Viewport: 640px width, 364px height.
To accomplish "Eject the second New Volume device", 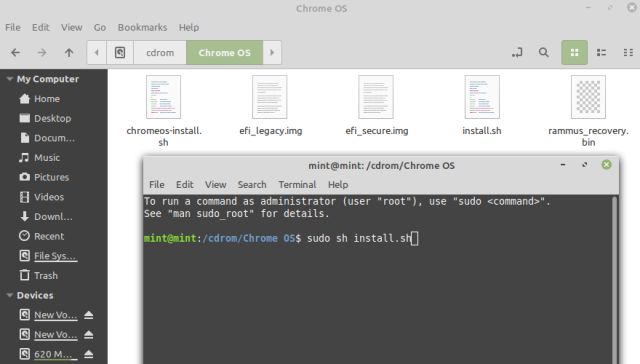I will [x=89, y=335].
